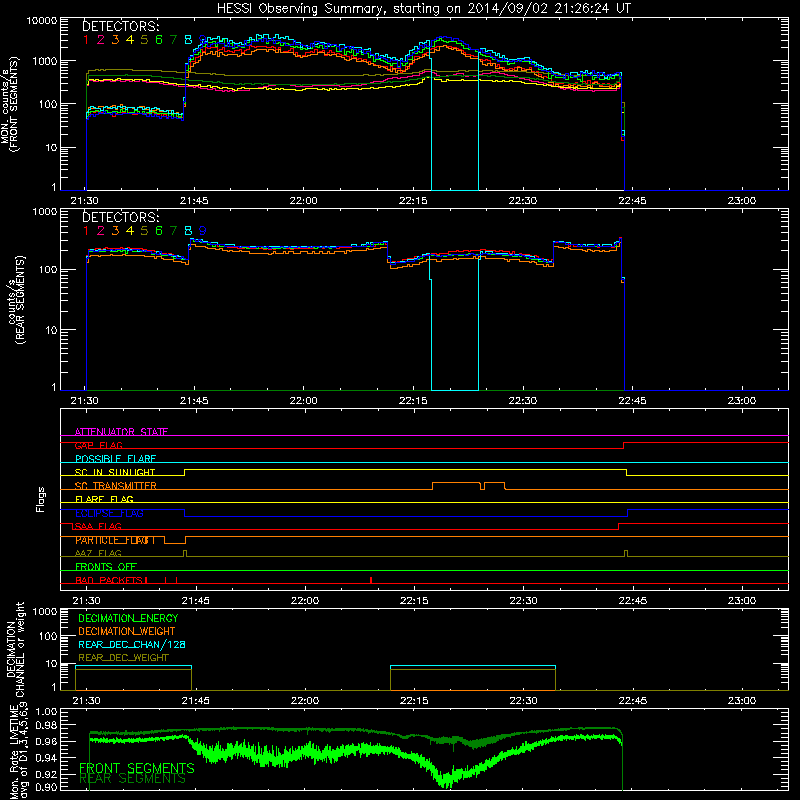
Task: Click REAR SEGMENTS label in livetime plot
Action: pos(133,779)
